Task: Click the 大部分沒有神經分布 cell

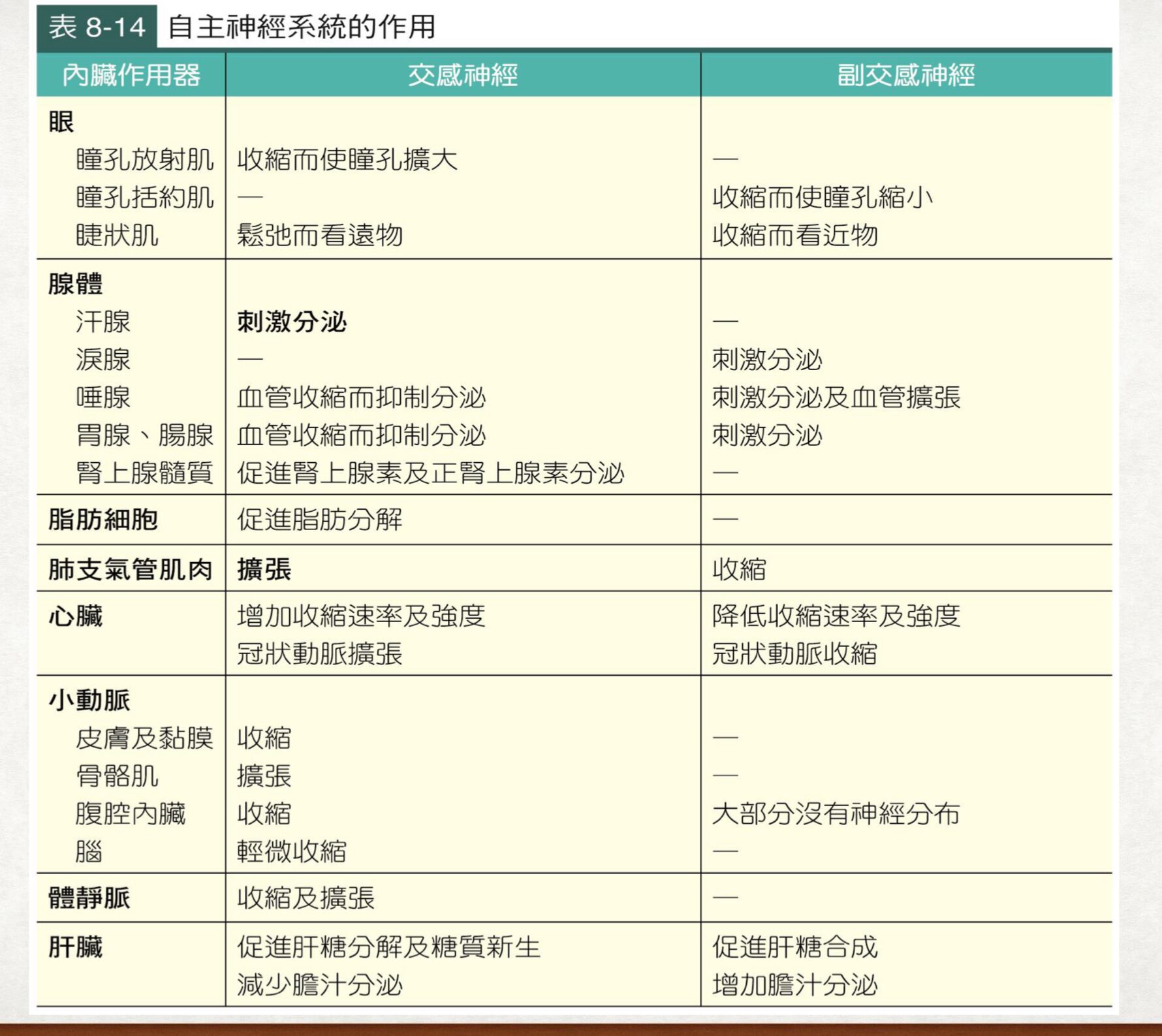Action: pos(836,814)
